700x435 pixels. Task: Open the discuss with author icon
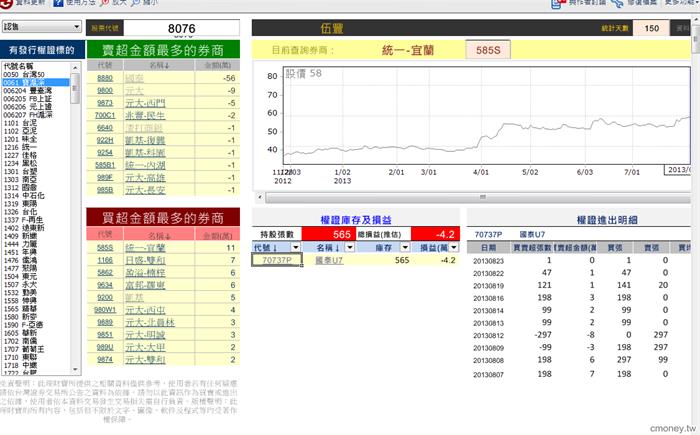tap(558, 4)
